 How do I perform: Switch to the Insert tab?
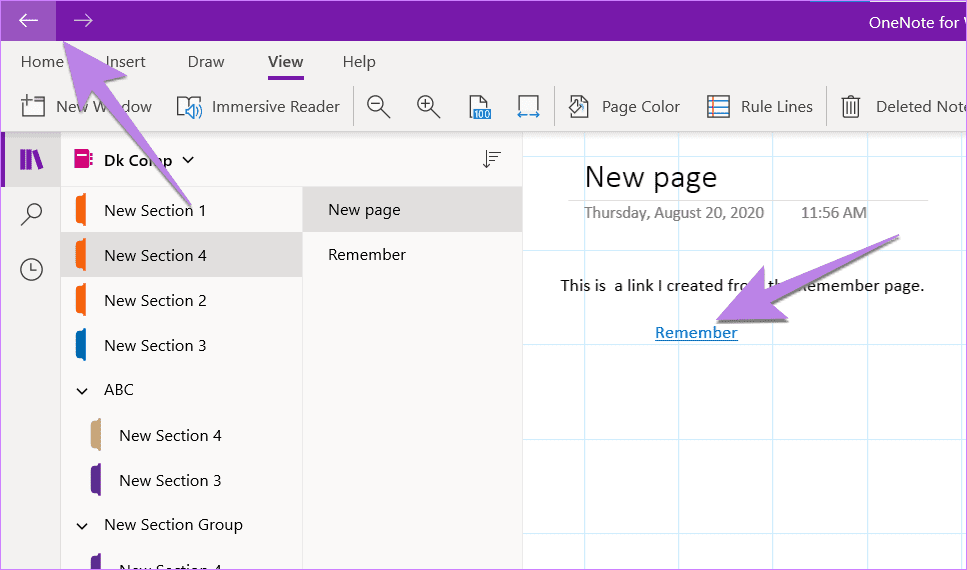point(125,62)
